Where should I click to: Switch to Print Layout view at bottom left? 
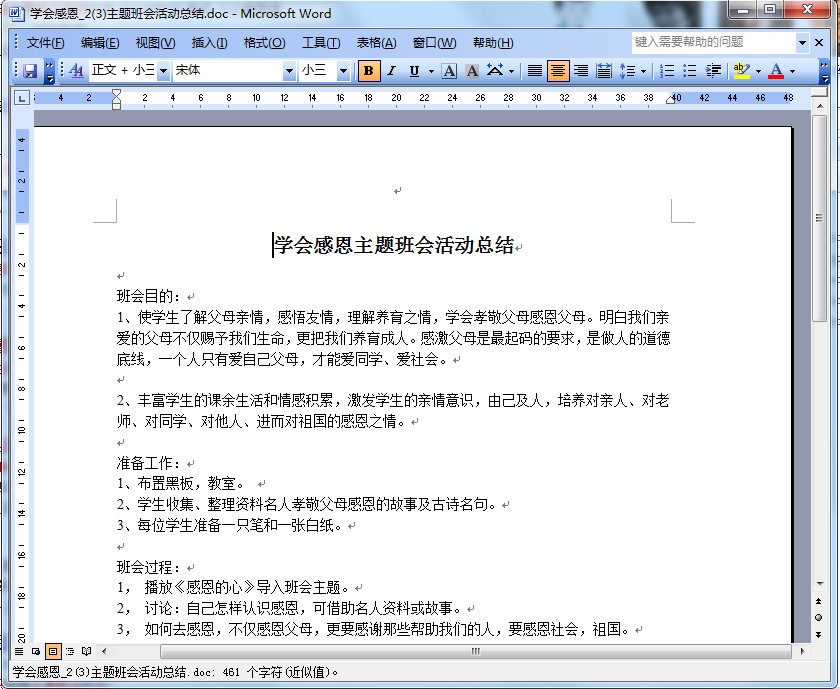[53, 651]
